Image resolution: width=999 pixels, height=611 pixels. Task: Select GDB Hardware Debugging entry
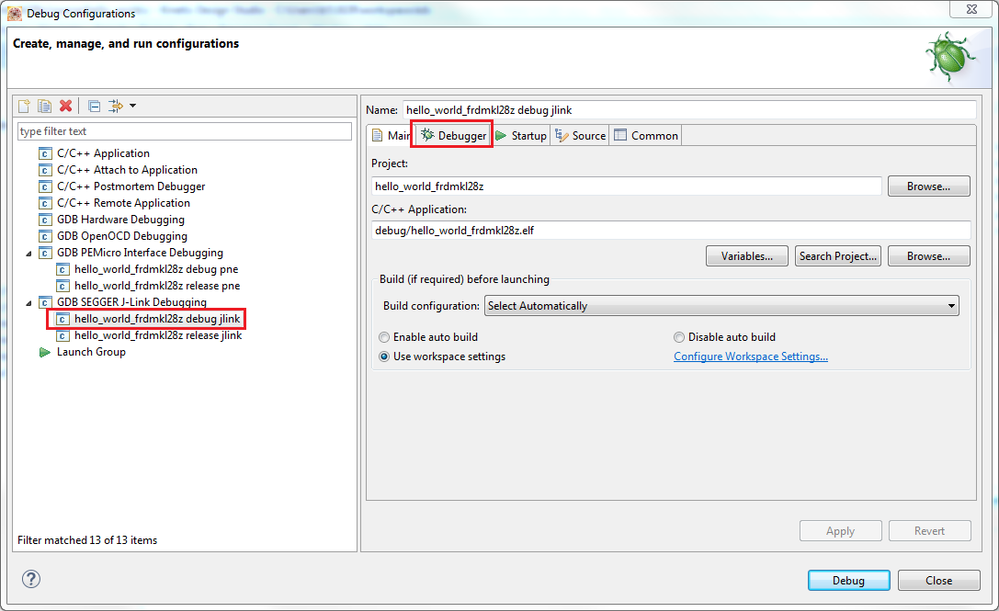(x=121, y=220)
